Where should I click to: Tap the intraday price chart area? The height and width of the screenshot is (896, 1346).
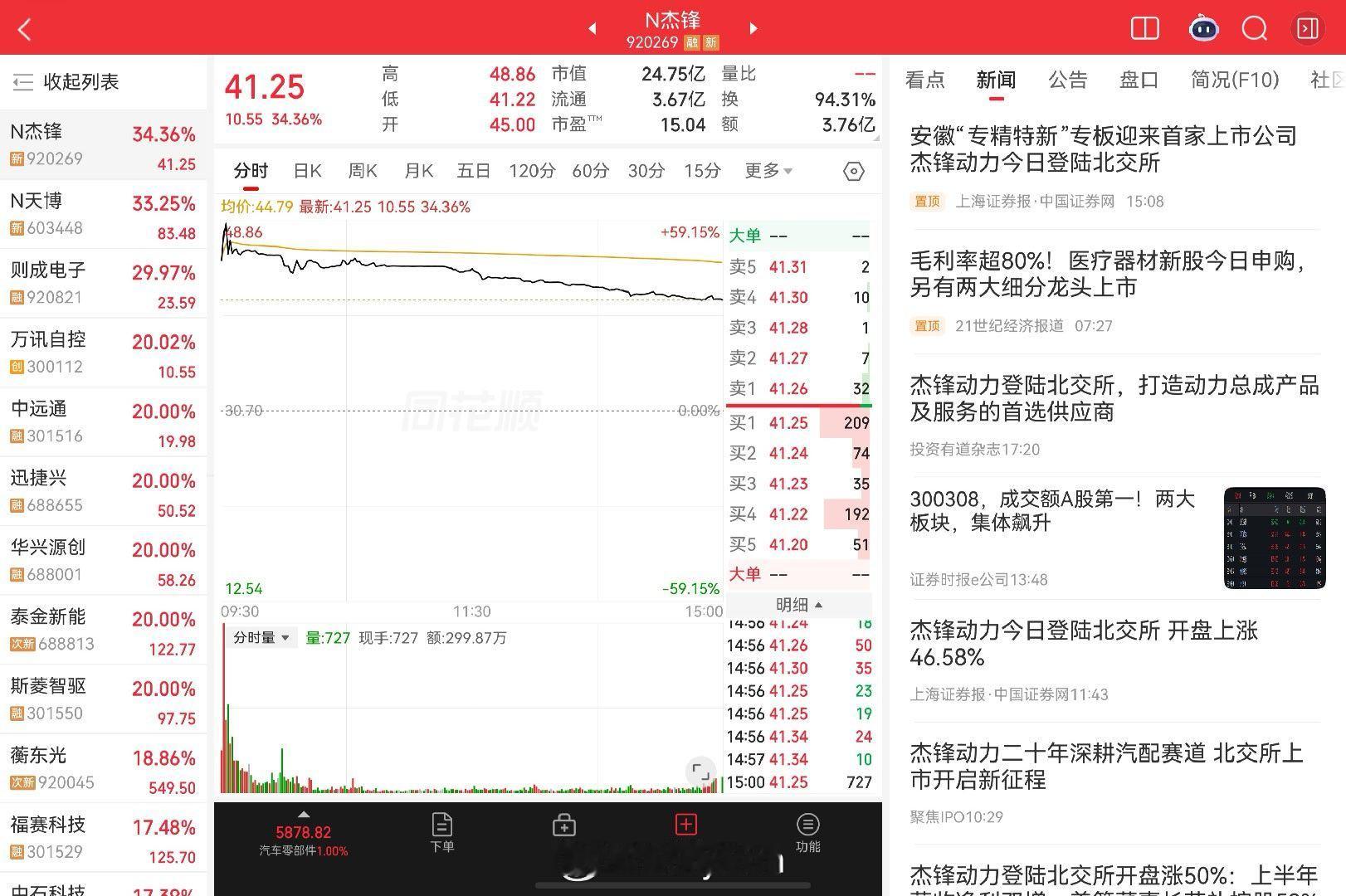click(471, 411)
